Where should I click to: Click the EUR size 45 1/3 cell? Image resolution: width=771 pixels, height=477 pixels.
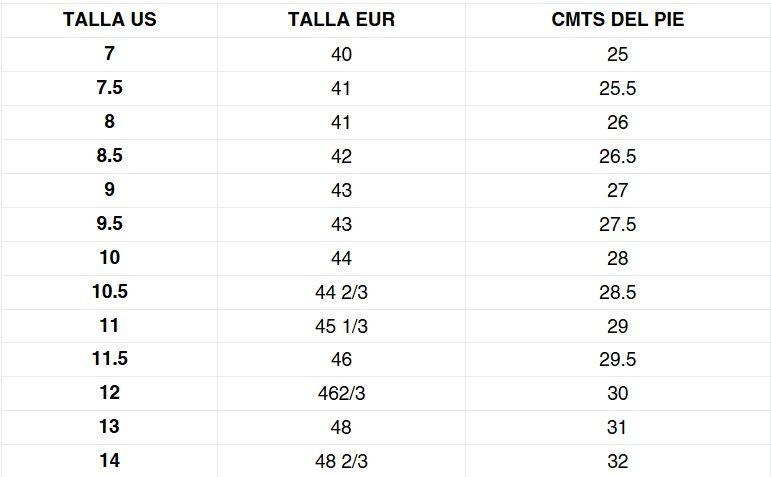341,326
